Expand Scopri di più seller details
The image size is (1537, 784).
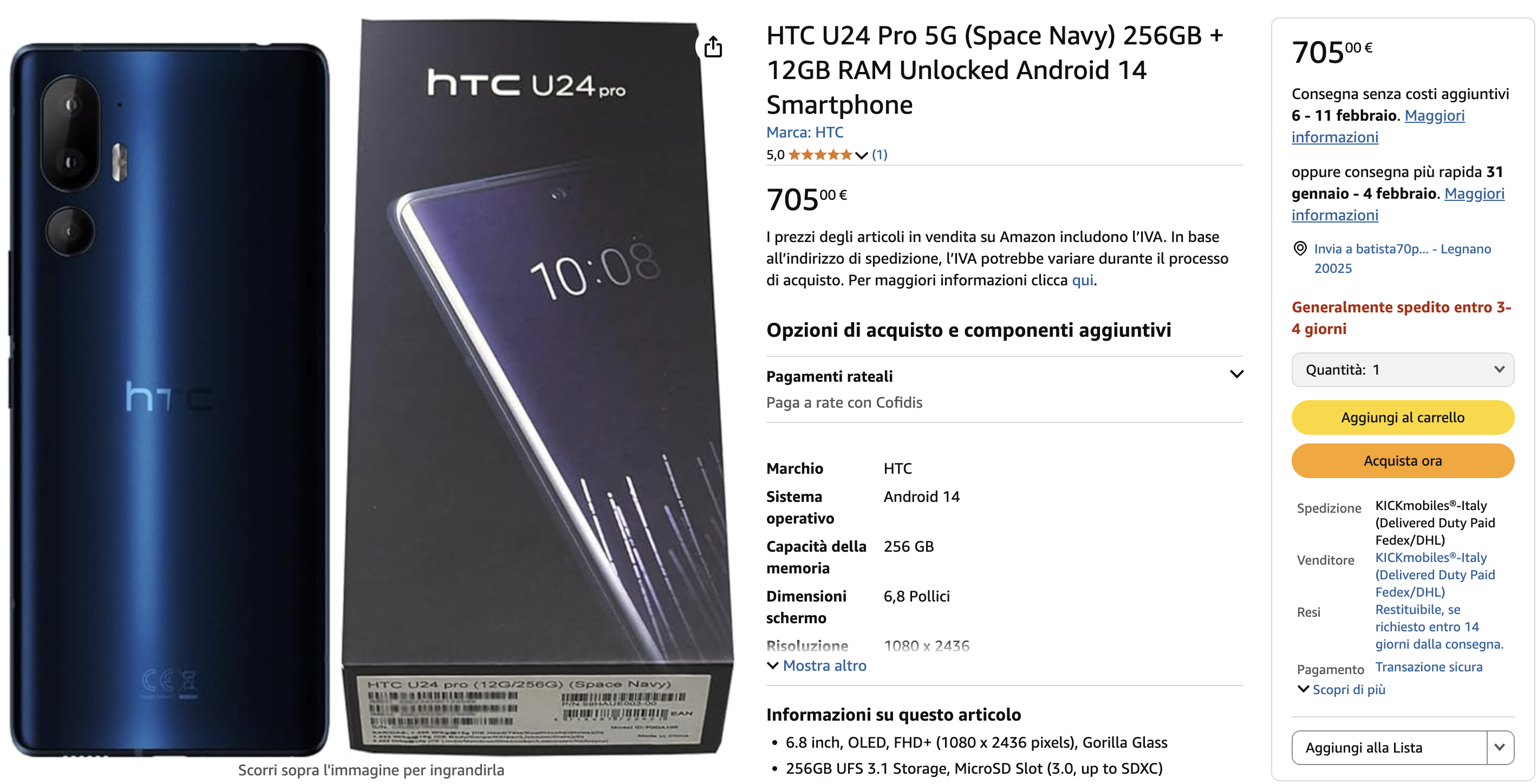point(1342,689)
